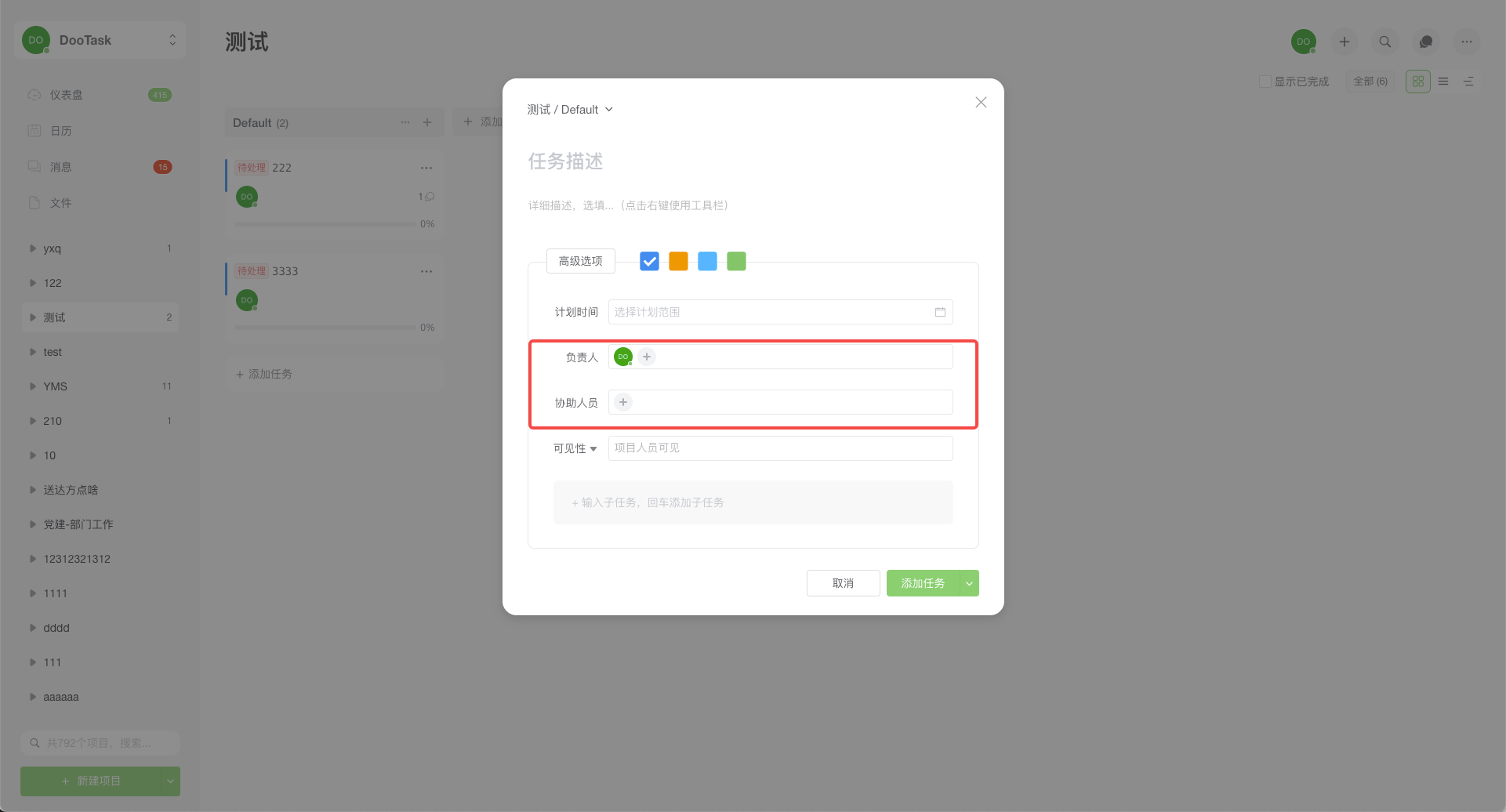Toggle the 显示已完成 checkbox

pyautogui.click(x=1265, y=82)
